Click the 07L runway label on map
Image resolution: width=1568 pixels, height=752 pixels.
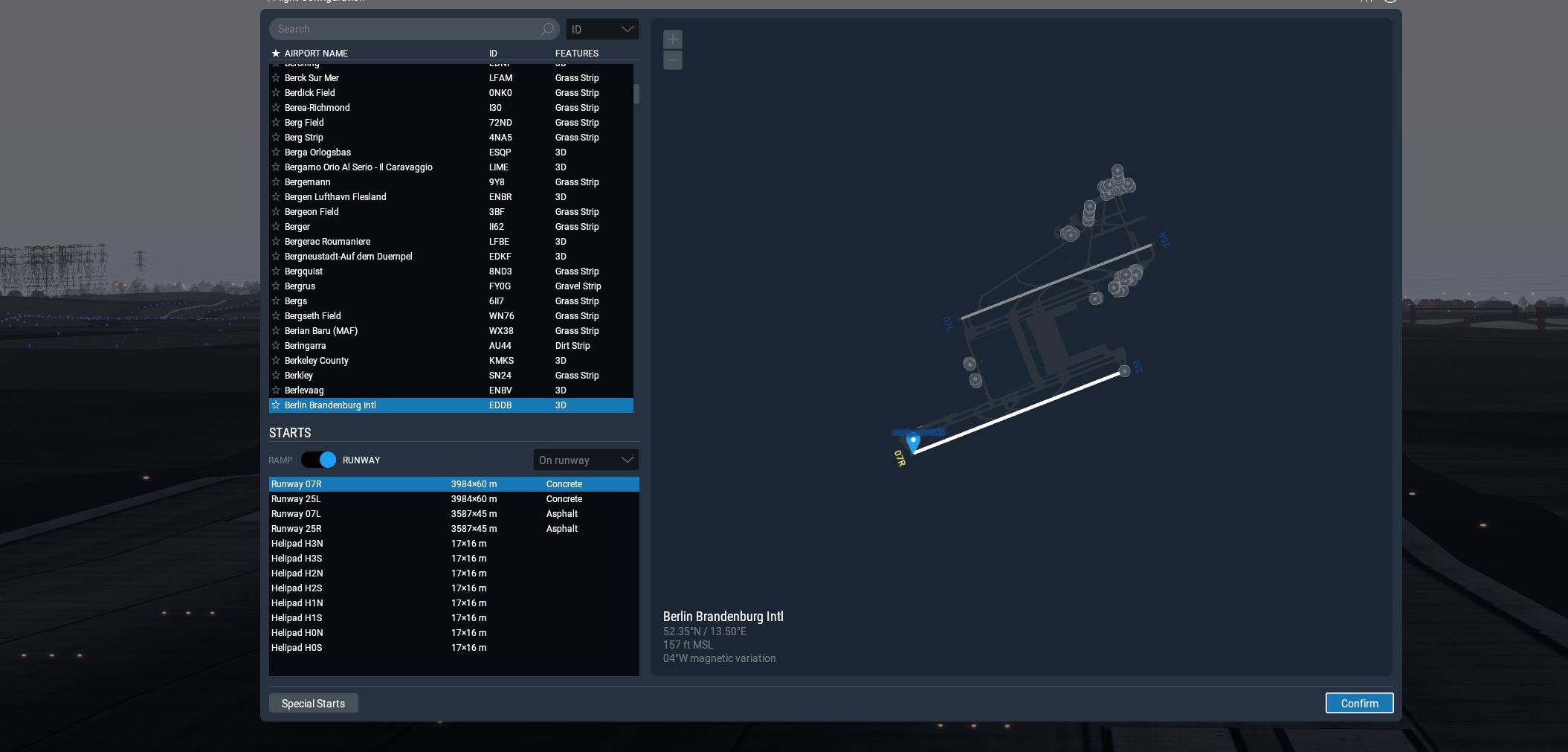click(x=948, y=324)
